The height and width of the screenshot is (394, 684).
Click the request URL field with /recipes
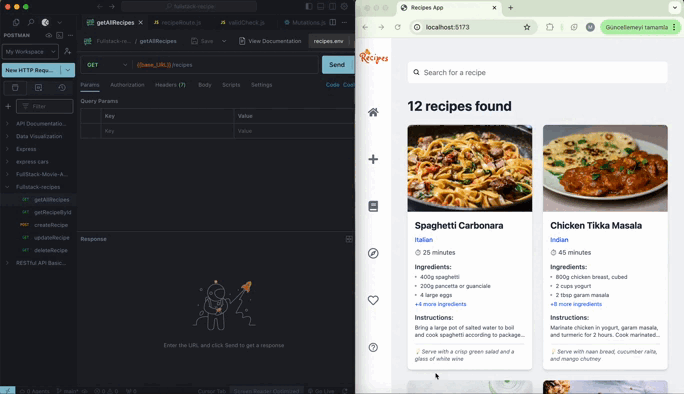[x=226, y=65]
